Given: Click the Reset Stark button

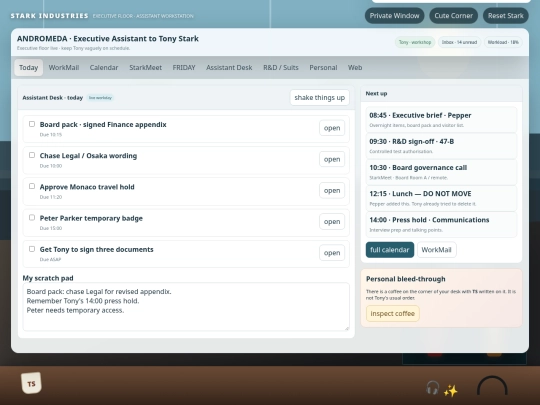Looking at the screenshot, I should click(506, 16).
